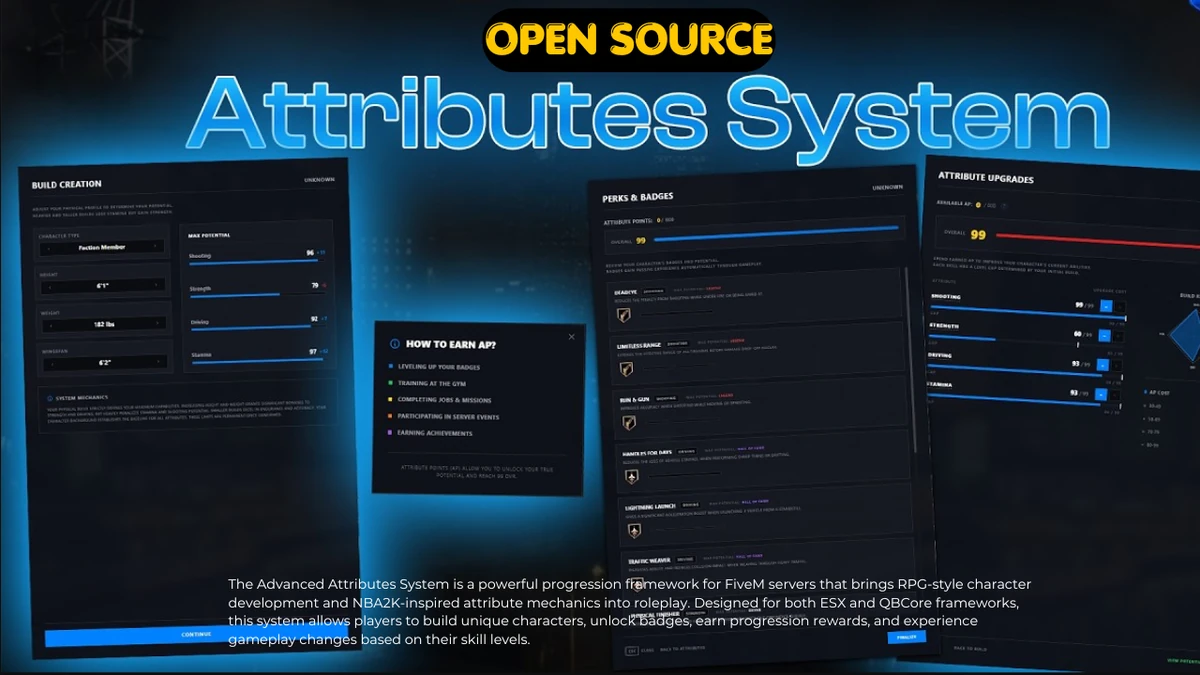
Task: Click the Limitless Range badge icon
Action: click(x=626, y=369)
